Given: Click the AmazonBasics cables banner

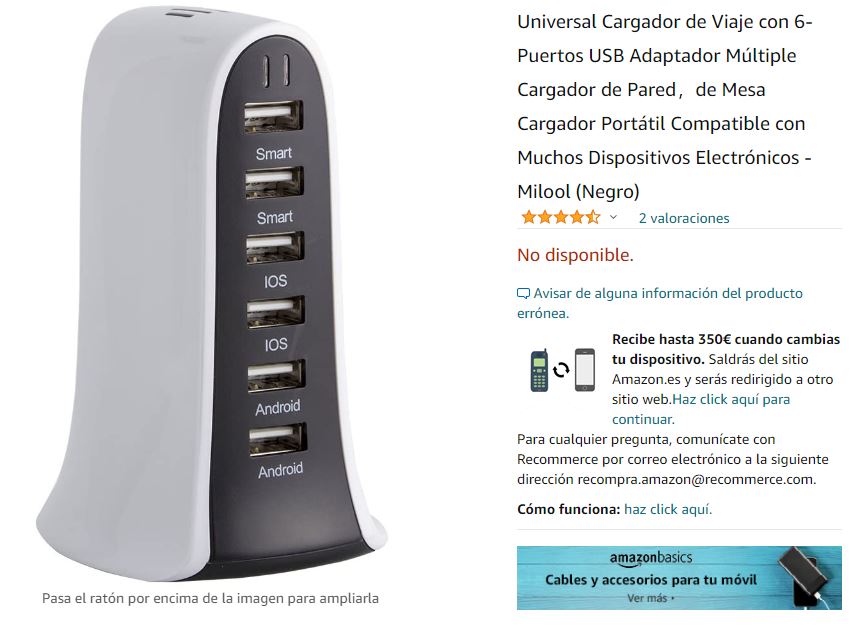Looking at the screenshot, I should pyautogui.click(x=679, y=578).
